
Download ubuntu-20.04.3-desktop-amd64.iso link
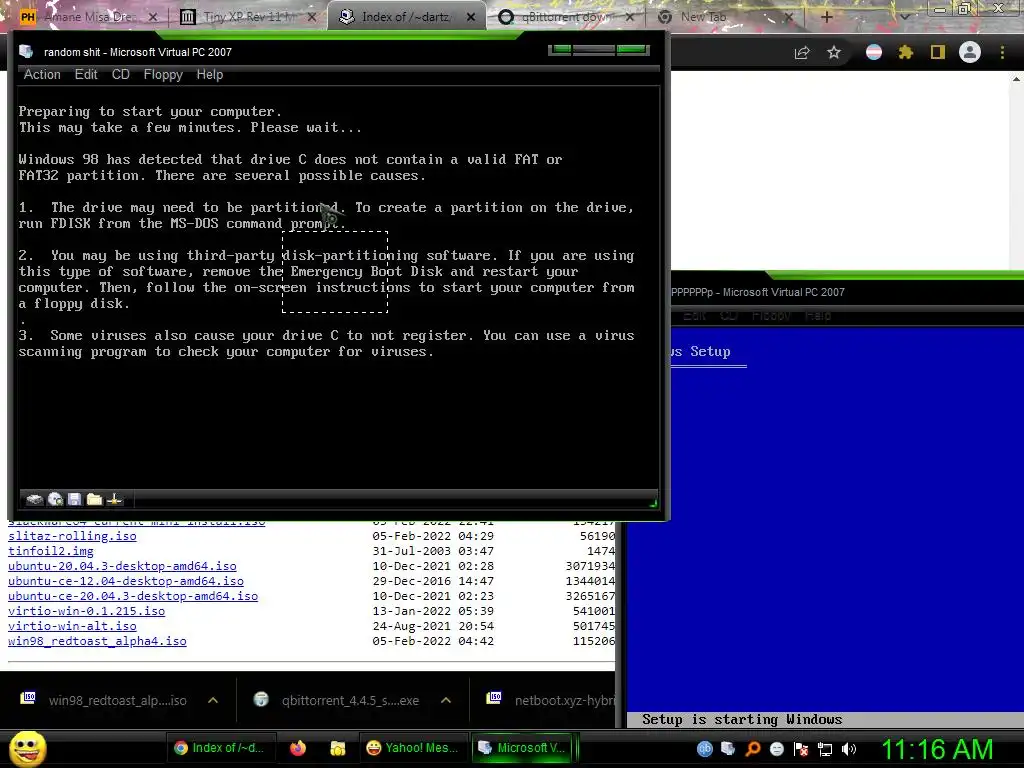pyautogui.click(x=122, y=566)
